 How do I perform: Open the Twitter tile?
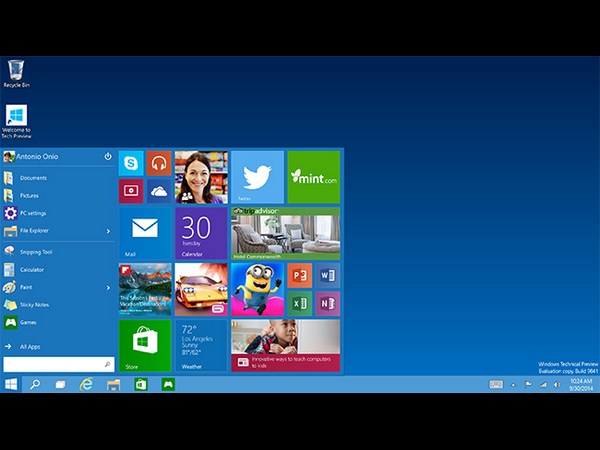(x=257, y=177)
